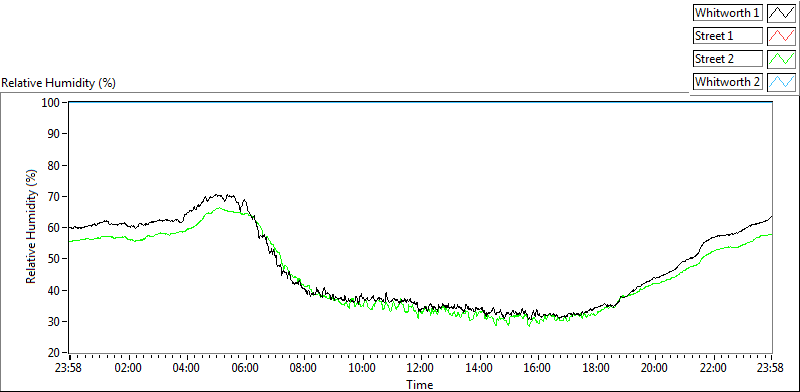Screen dimensions: 800x392
Task: Click the Street 2 green plot icon
Action: [x=781, y=59]
